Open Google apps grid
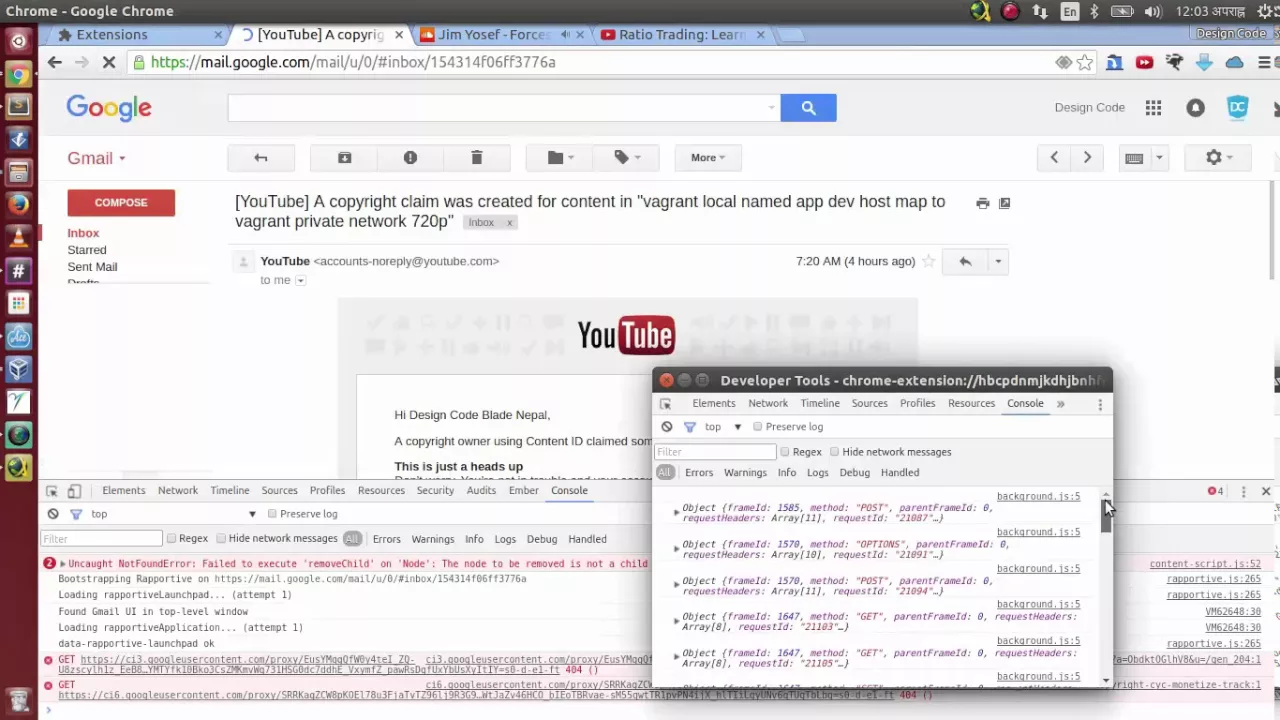Screen dimensions: 1280x720 pos(1153,108)
